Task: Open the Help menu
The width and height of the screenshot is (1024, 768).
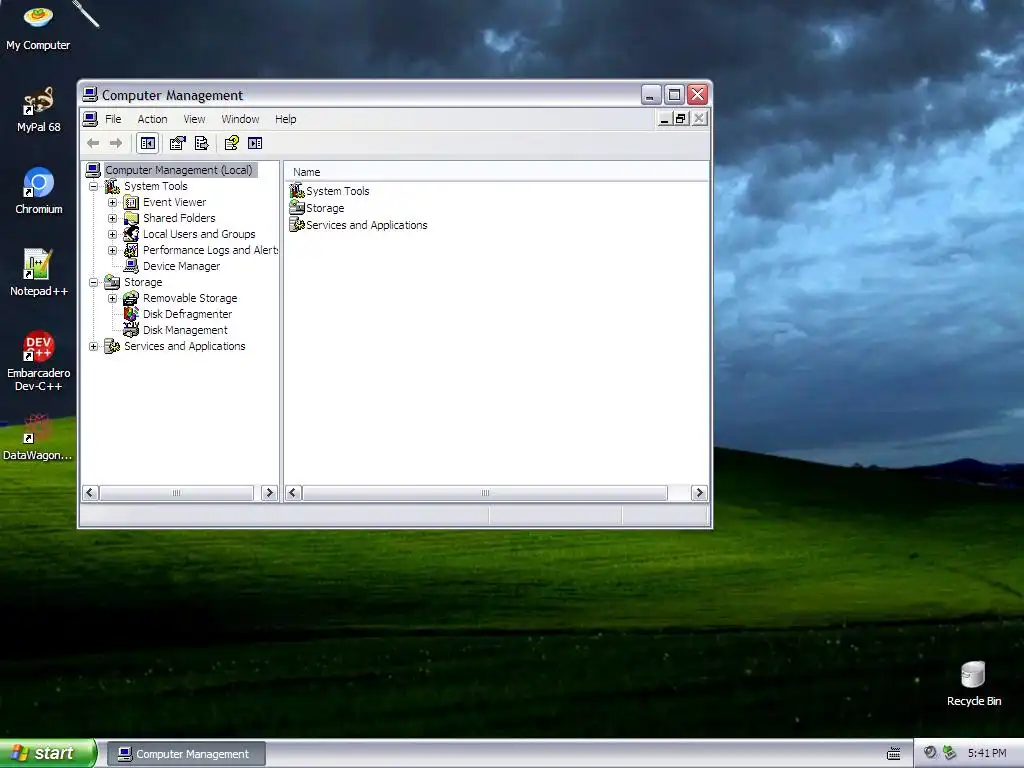Action: point(285,119)
